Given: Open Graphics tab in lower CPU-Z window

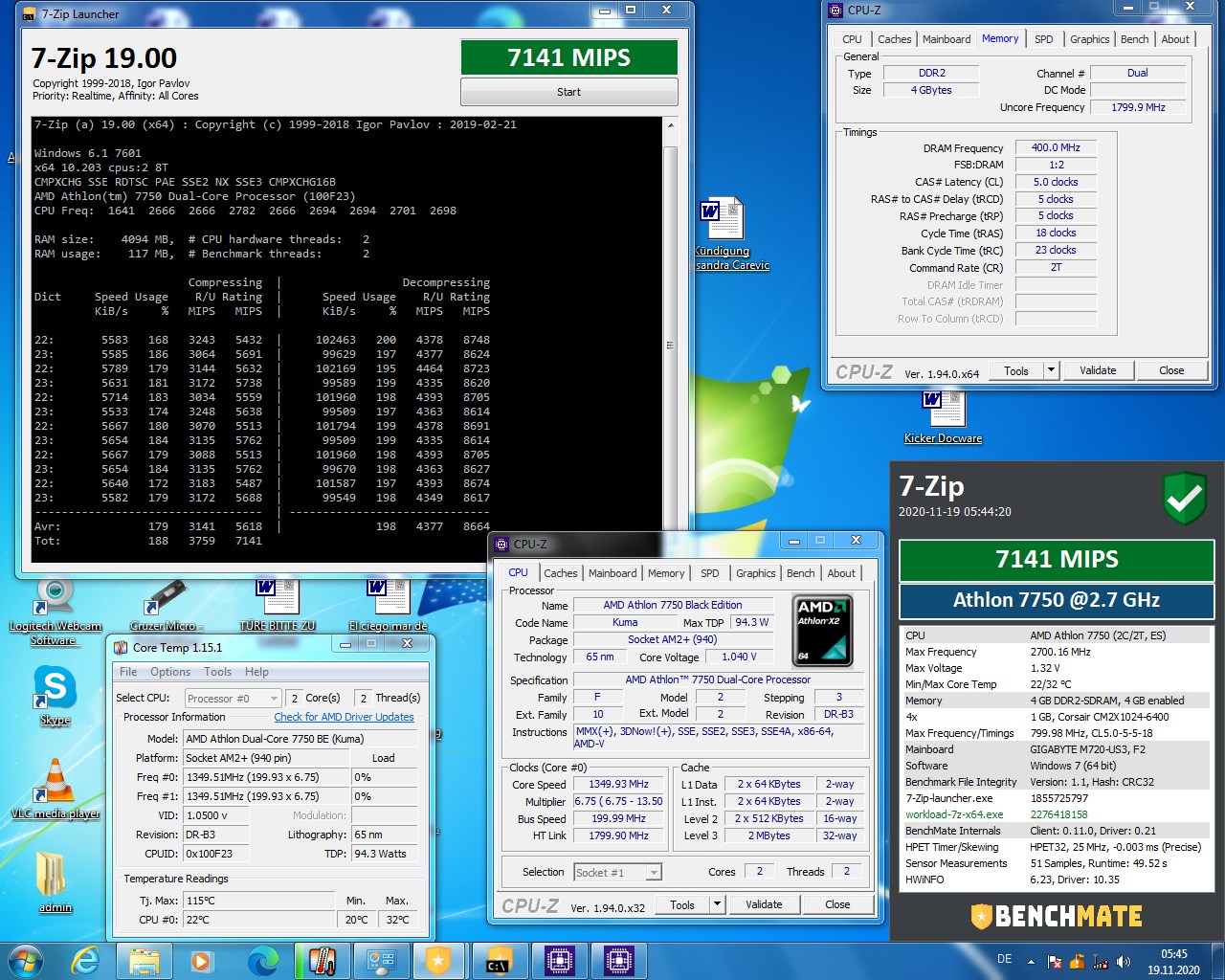Looking at the screenshot, I should [755, 573].
